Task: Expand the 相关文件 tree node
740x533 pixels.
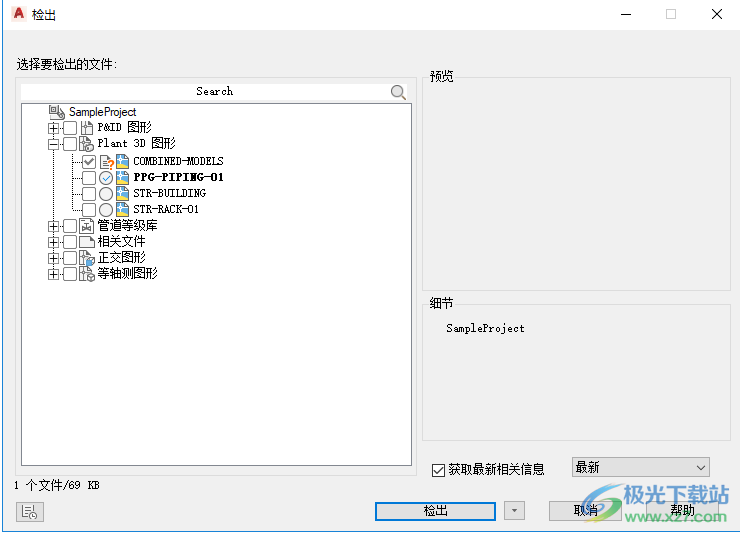Action: 53,243
